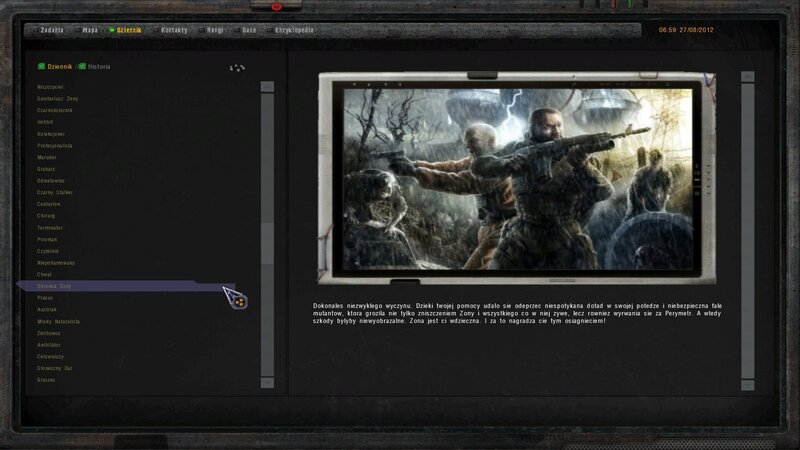The width and height of the screenshot is (800, 450).
Task: Open the Zadania tab
Action: (x=52, y=30)
